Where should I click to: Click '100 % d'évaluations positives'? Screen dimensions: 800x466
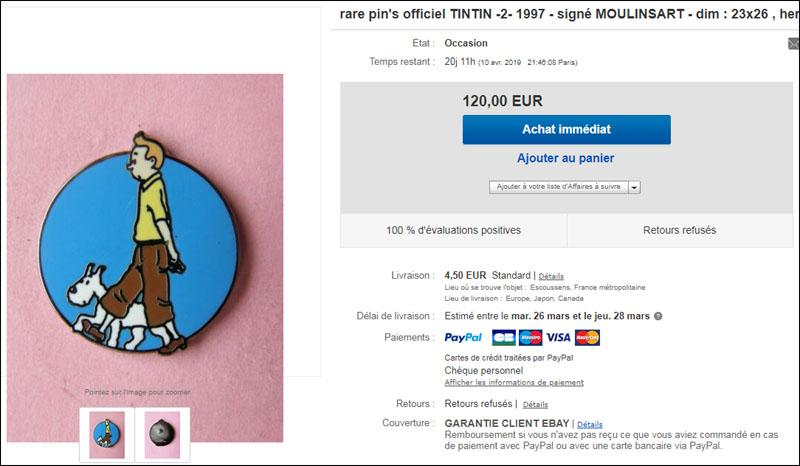pos(454,230)
